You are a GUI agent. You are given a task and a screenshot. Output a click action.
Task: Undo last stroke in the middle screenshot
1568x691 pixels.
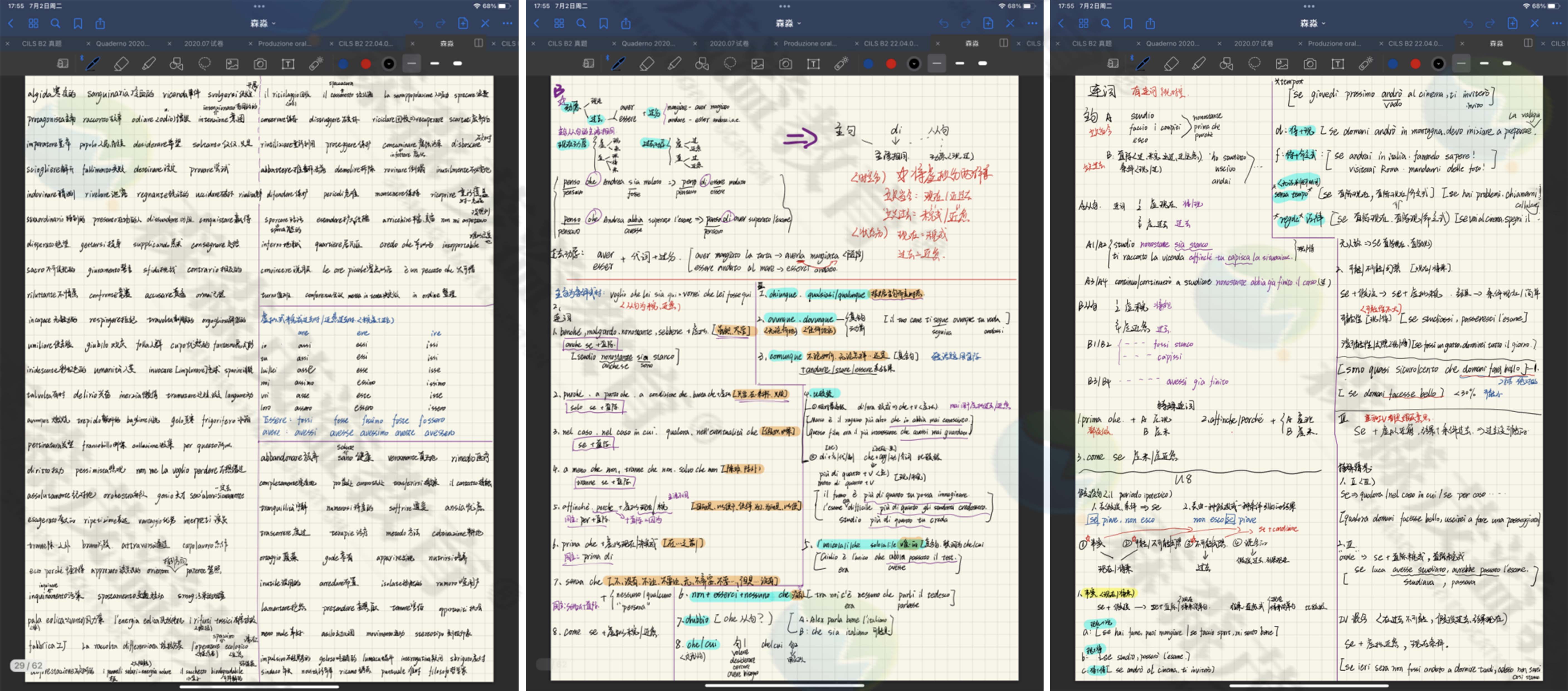944,24
